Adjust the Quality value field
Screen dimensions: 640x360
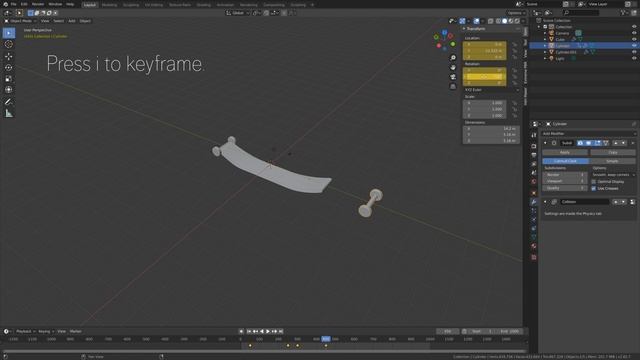[x=565, y=188]
